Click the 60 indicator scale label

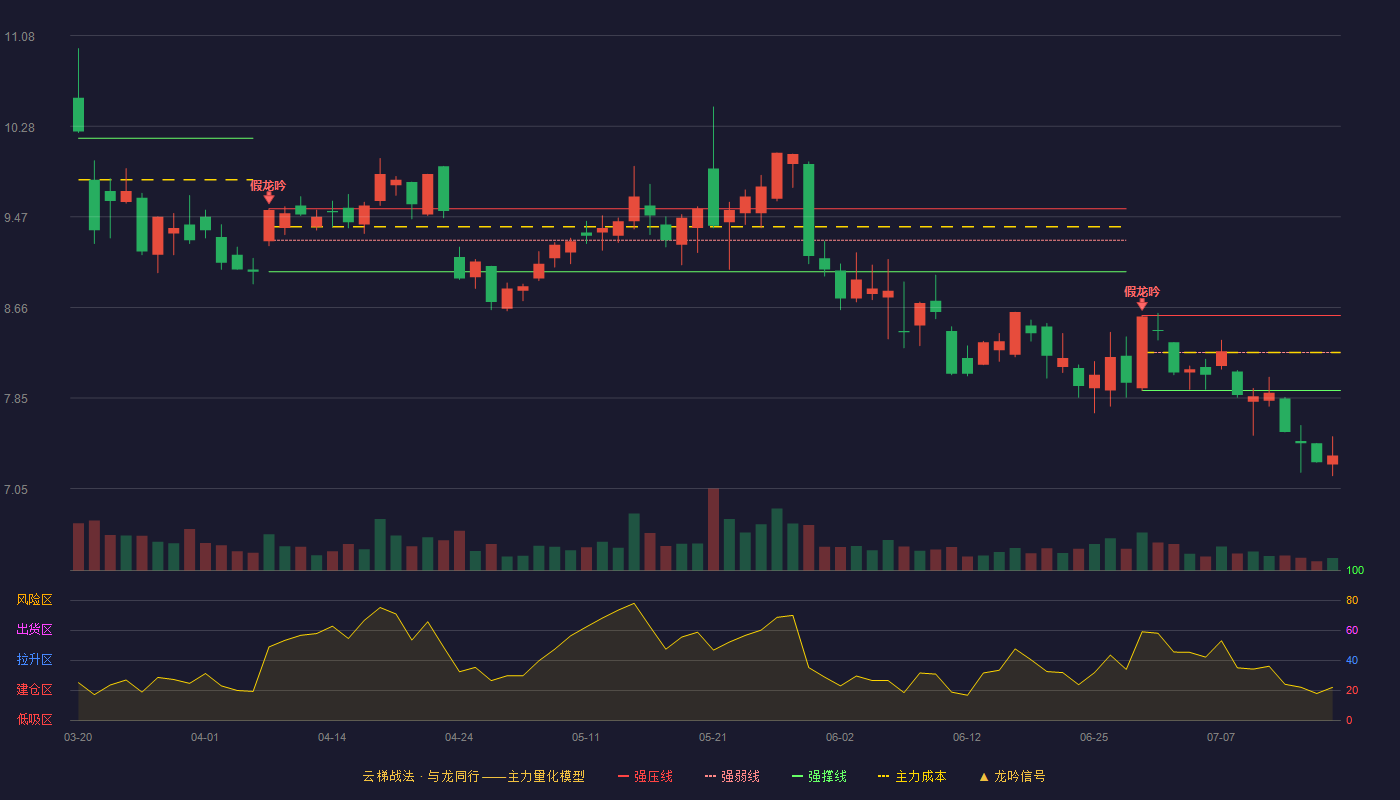[x=1352, y=630]
